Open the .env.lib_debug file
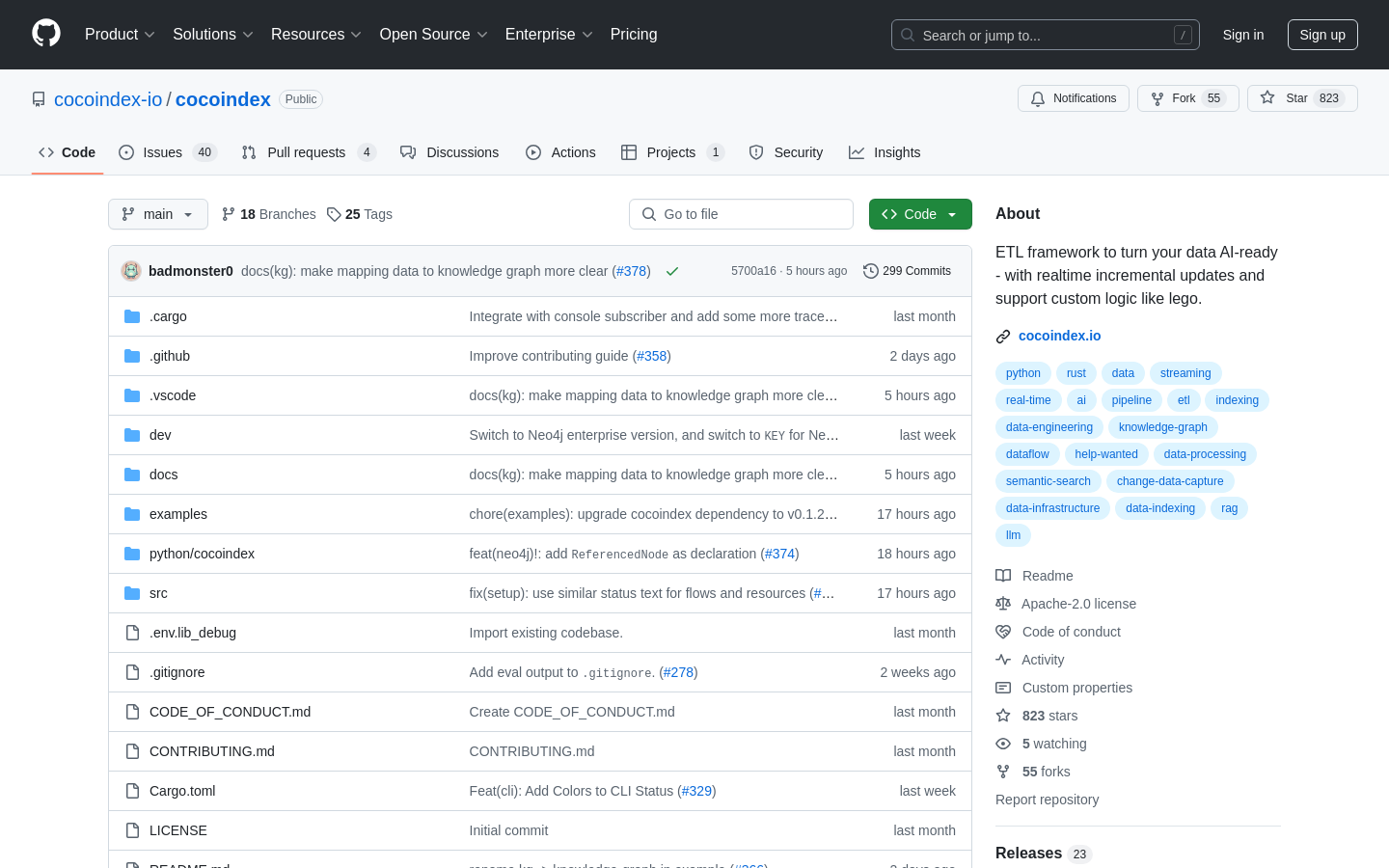The width and height of the screenshot is (1389, 868). point(193,633)
